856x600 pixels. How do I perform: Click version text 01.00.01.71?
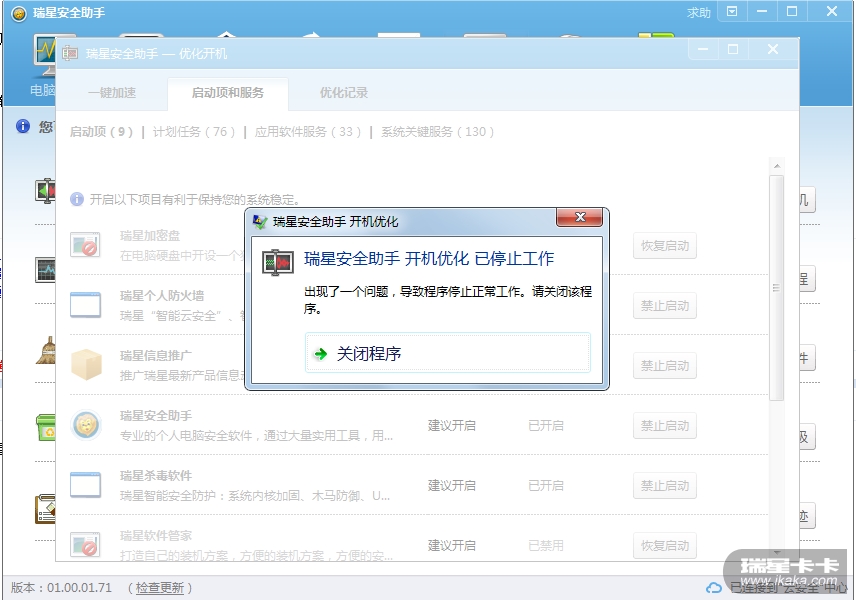79,587
